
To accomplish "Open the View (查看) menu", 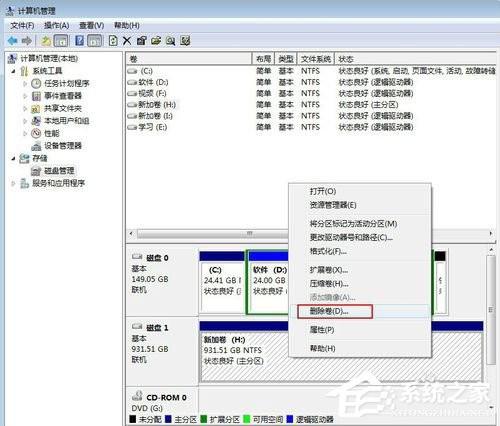I will click(x=92, y=26).
